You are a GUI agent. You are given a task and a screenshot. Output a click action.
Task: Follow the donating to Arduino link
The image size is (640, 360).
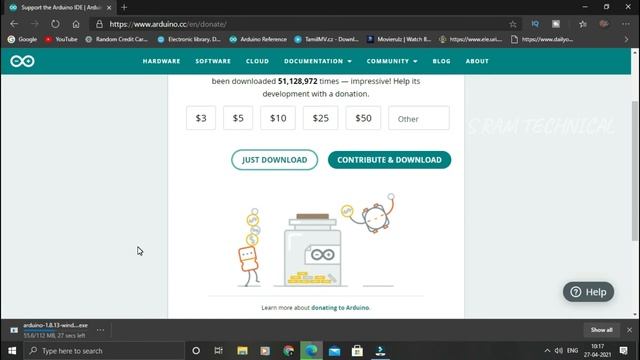[340, 308]
